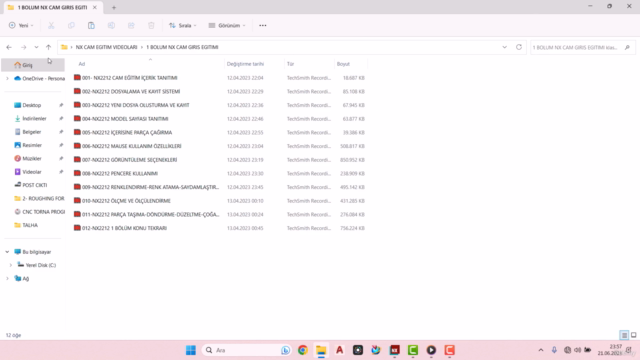
Task: Click the Copy icon in toolbar
Action: [x=71, y=25]
